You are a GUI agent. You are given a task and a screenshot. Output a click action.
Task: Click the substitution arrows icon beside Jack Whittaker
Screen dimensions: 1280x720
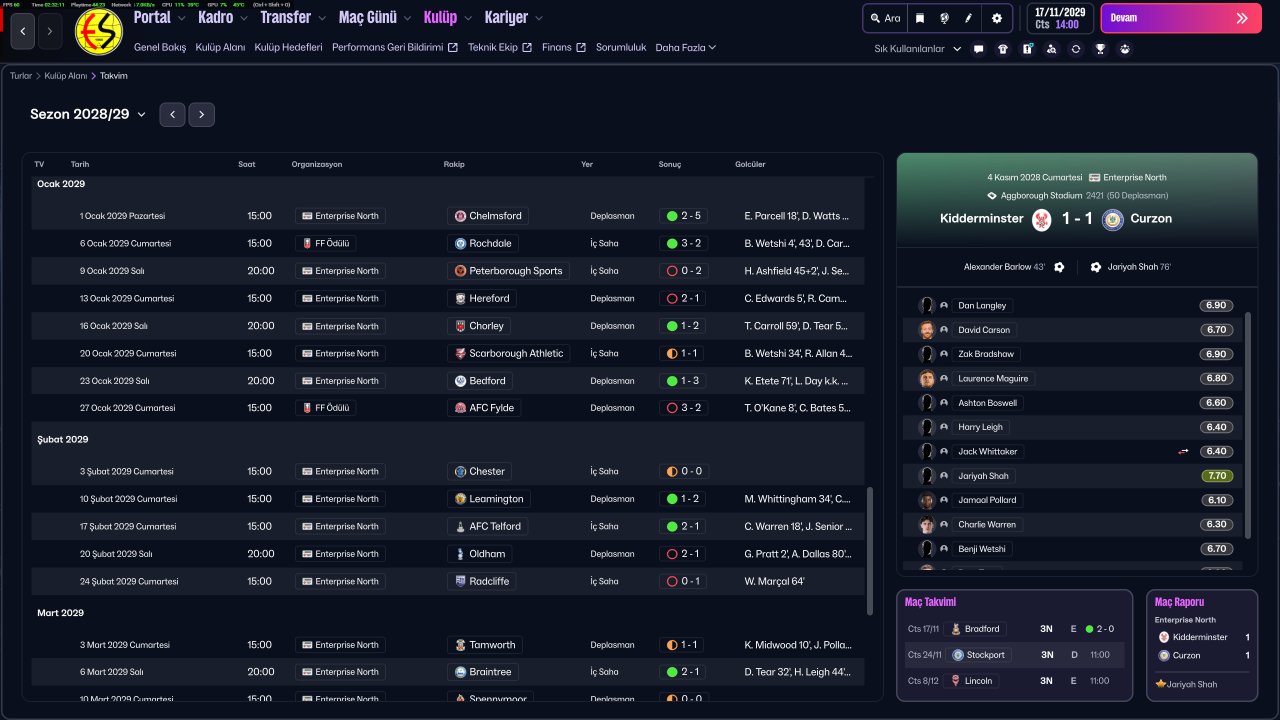pos(1183,452)
